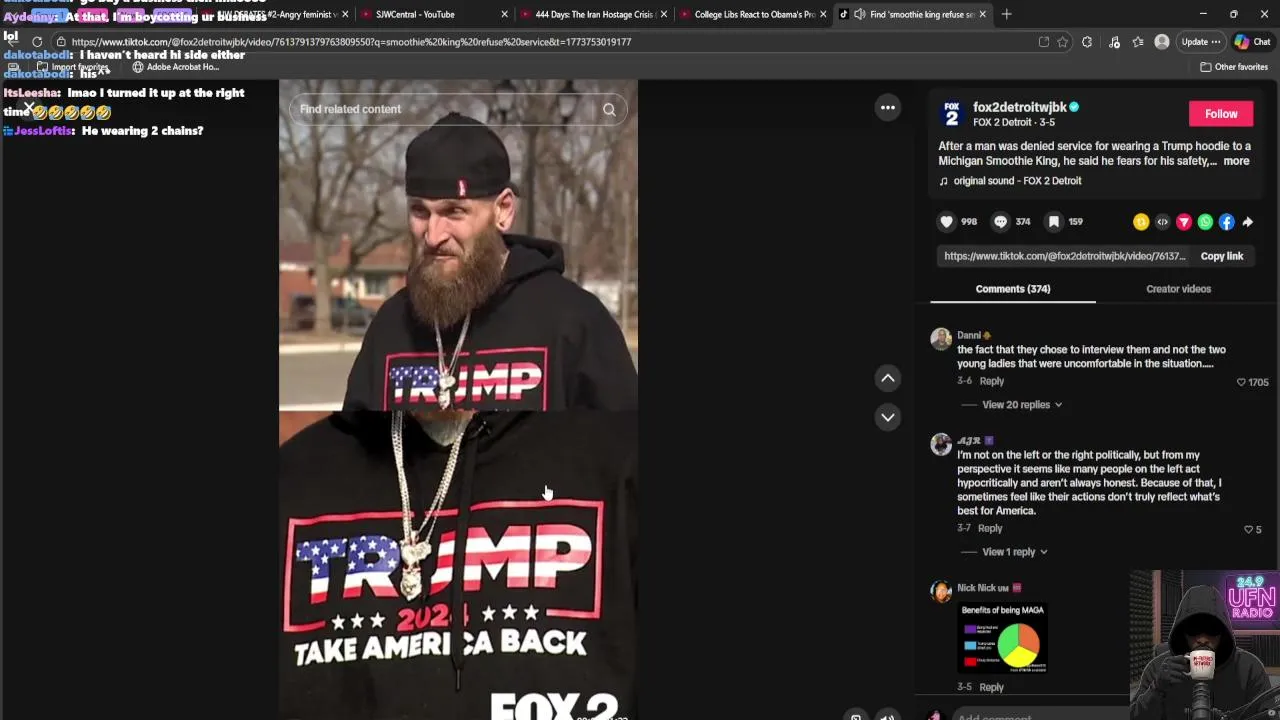Image resolution: width=1280 pixels, height=720 pixels.
Task: Click original sound - FOX 2 Detroit link
Action: point(1017,181)
